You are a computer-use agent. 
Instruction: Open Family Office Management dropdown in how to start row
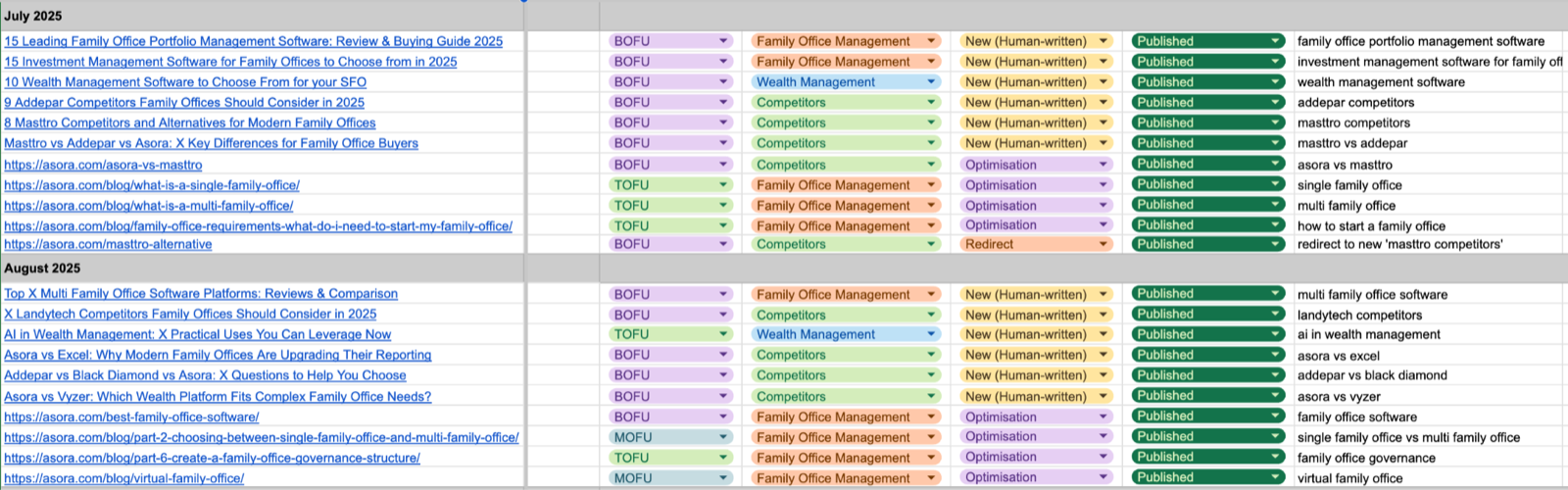[846, 225]
